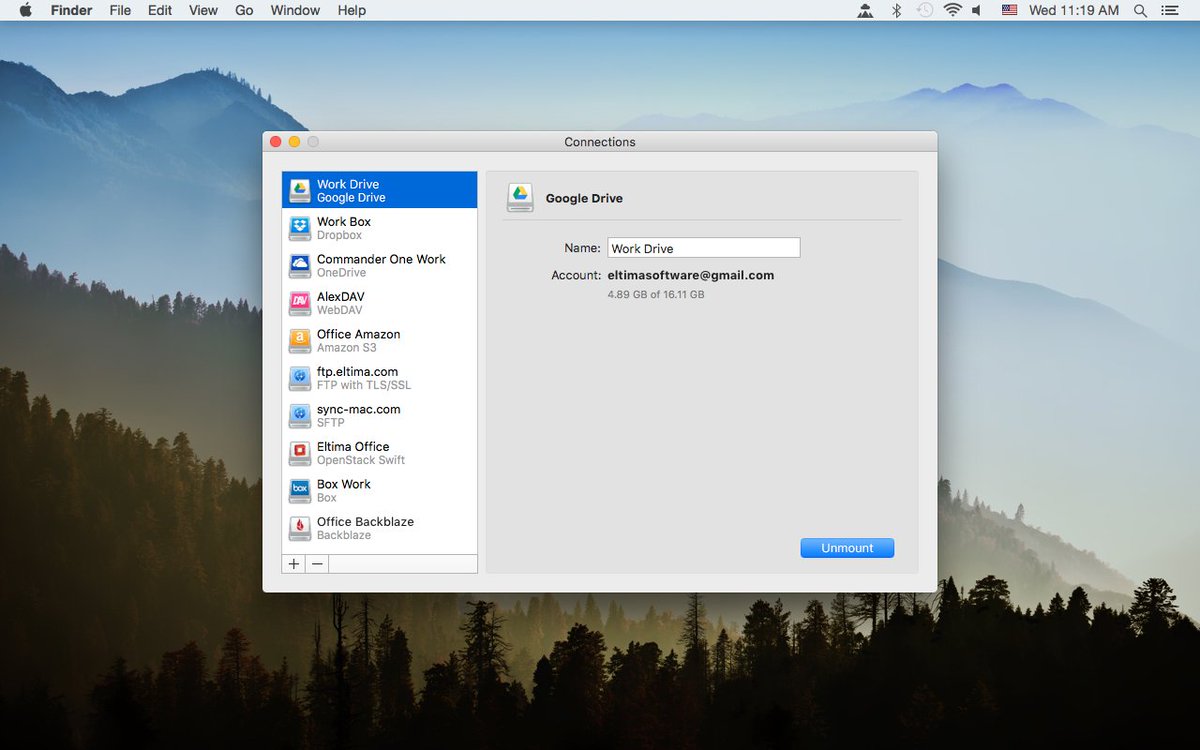Open the Wi-Fi status menu
Viewport: 1200px width, 750px height.
pyautogui.click(x=952, y=10)
